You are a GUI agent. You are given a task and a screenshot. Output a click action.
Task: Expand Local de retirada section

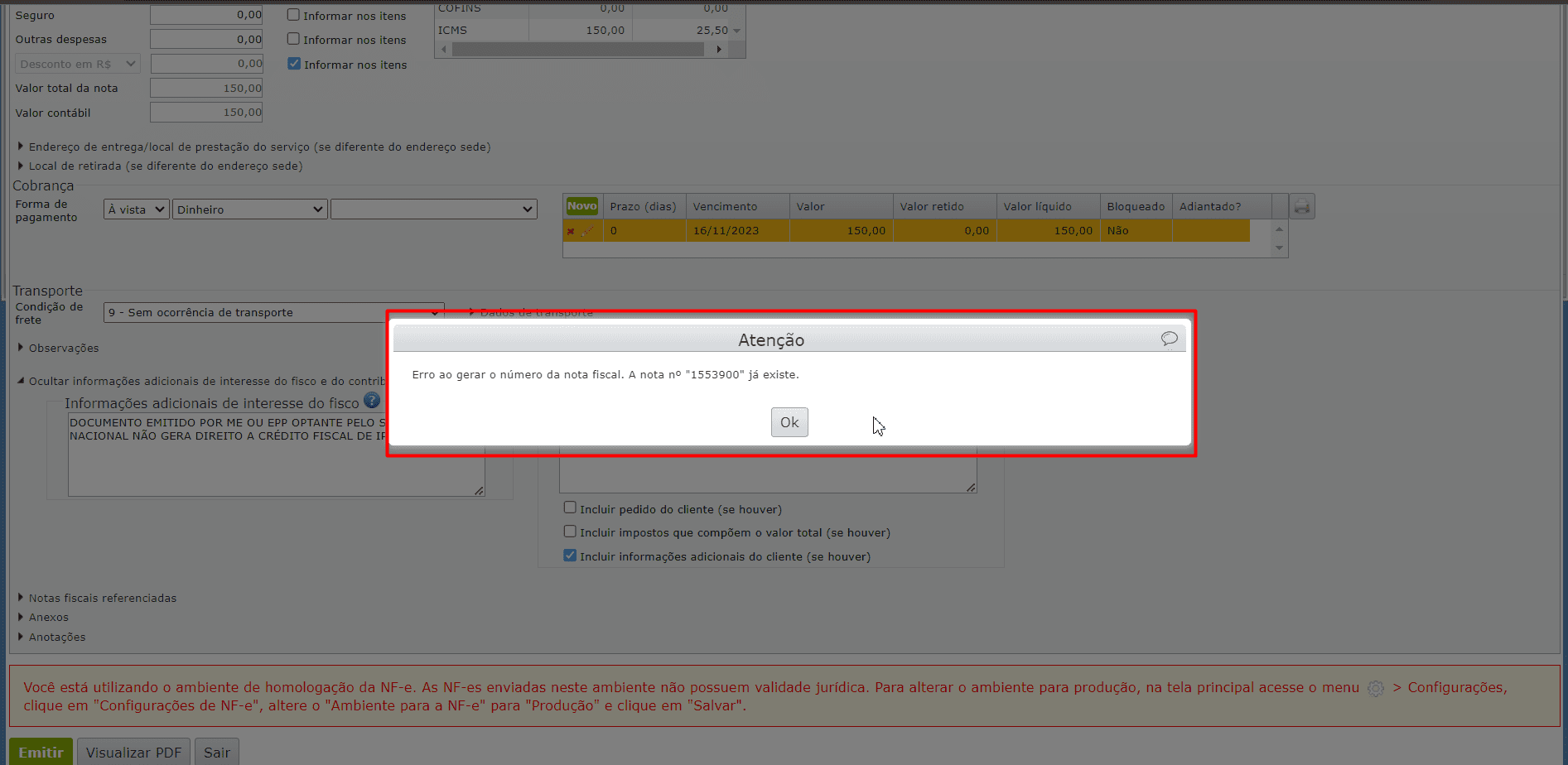tap(160, 166)
